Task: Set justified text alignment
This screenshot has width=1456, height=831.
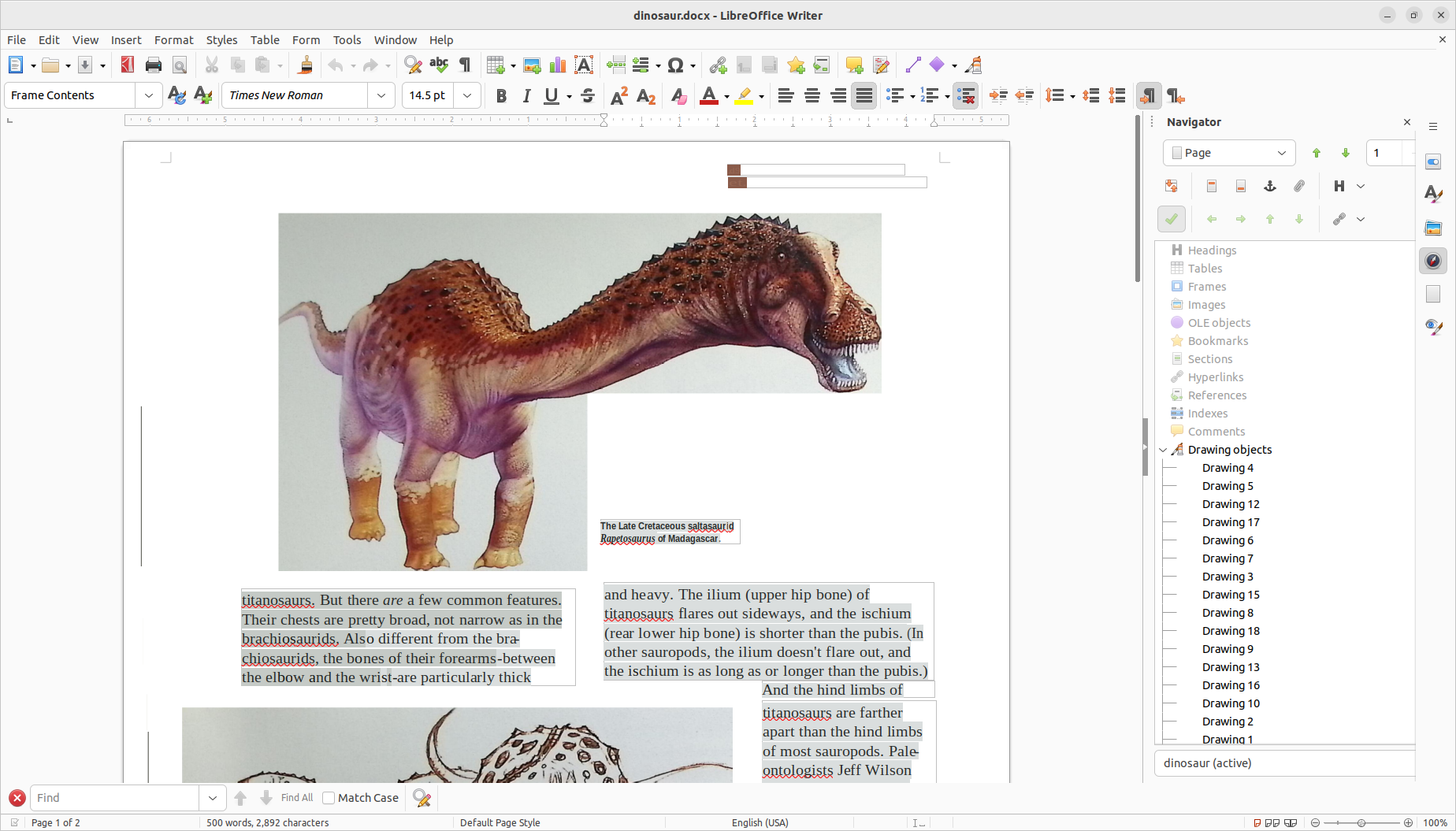Action: [x=864, y=96]
